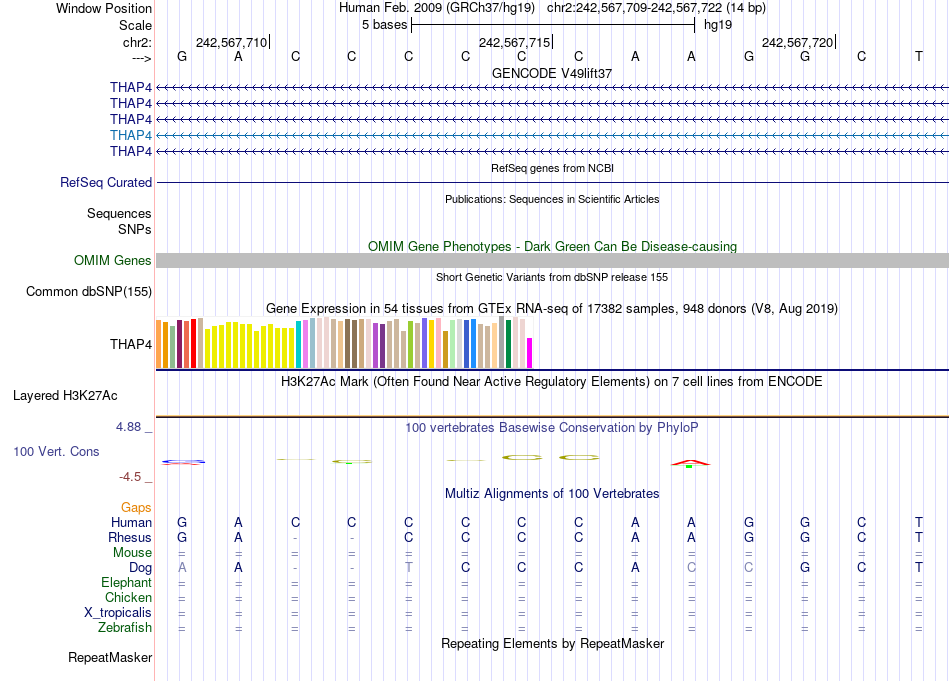This screenshot has width=950, height=681.
Task: Click the orange Gaps row label
Action: (x=136, y=507)
